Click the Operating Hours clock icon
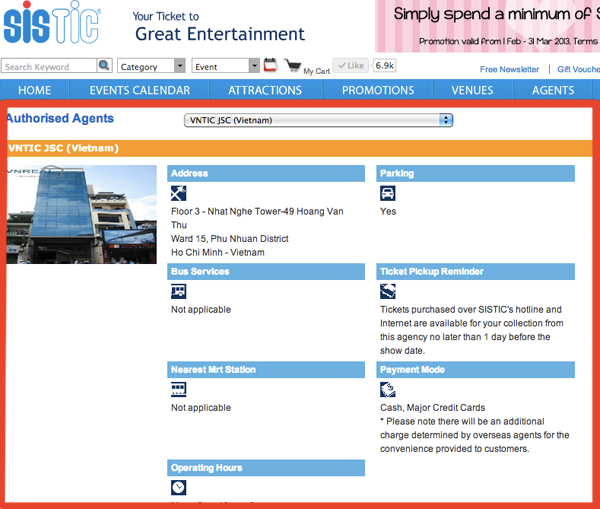 point(178,488)
